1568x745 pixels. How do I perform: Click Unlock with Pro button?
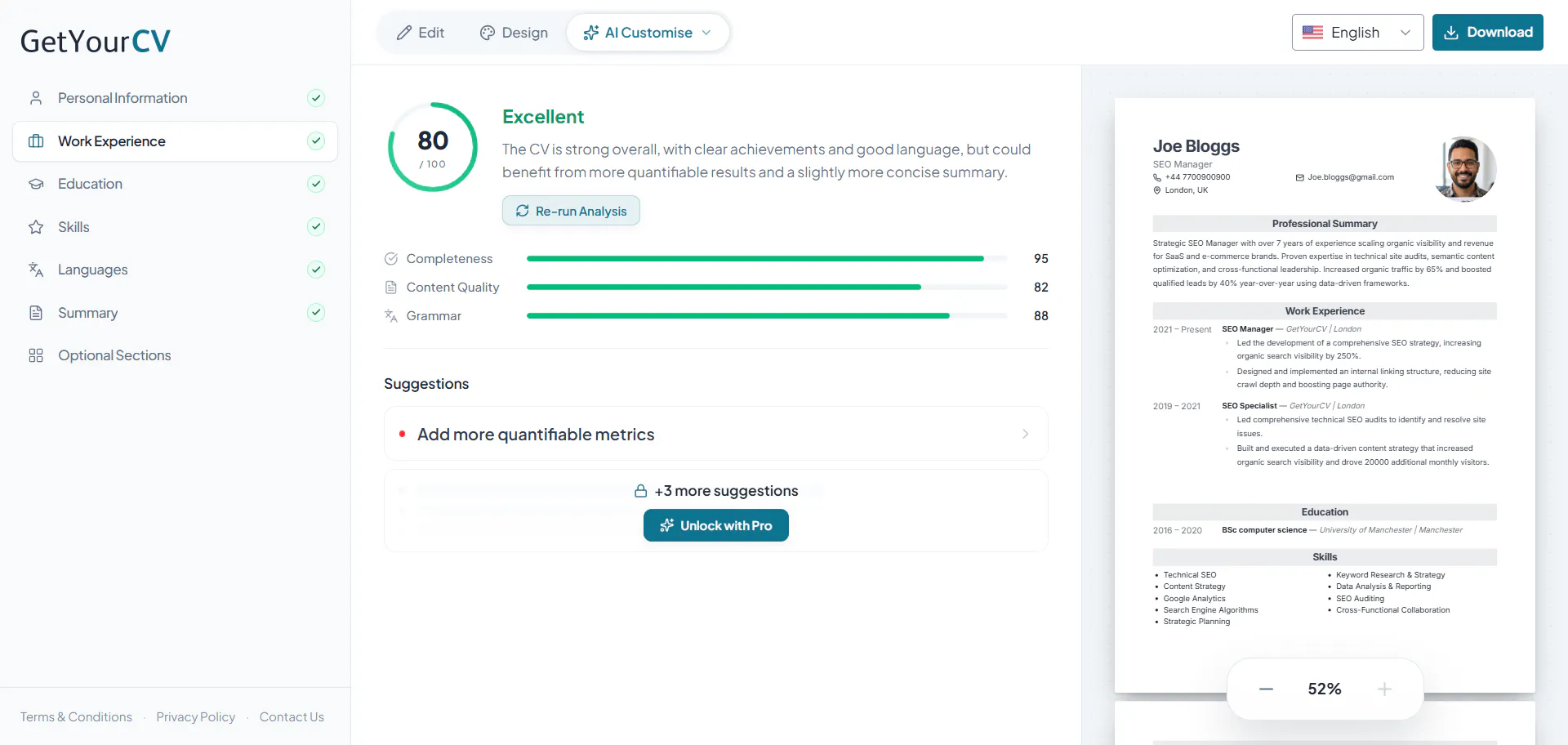pos(716,525)
